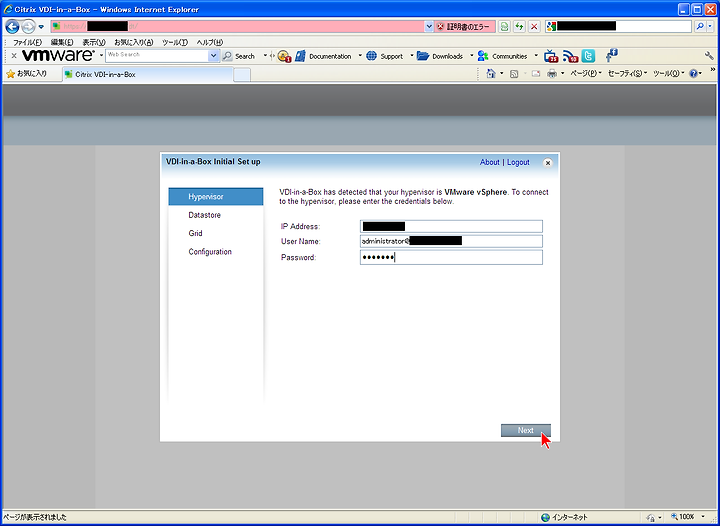Click the Next button
The height and width of the screenshot is (526, 720).
526,430
